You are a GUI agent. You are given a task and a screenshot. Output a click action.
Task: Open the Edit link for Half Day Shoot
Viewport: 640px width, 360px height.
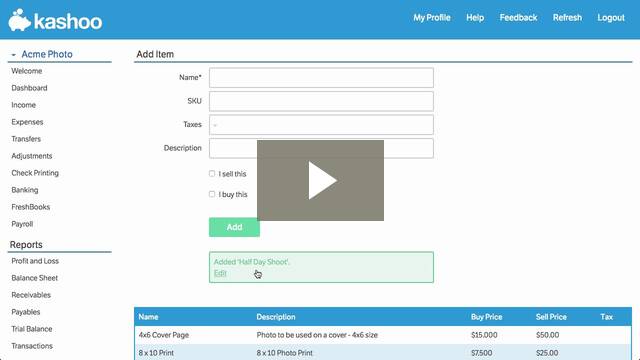220,273
